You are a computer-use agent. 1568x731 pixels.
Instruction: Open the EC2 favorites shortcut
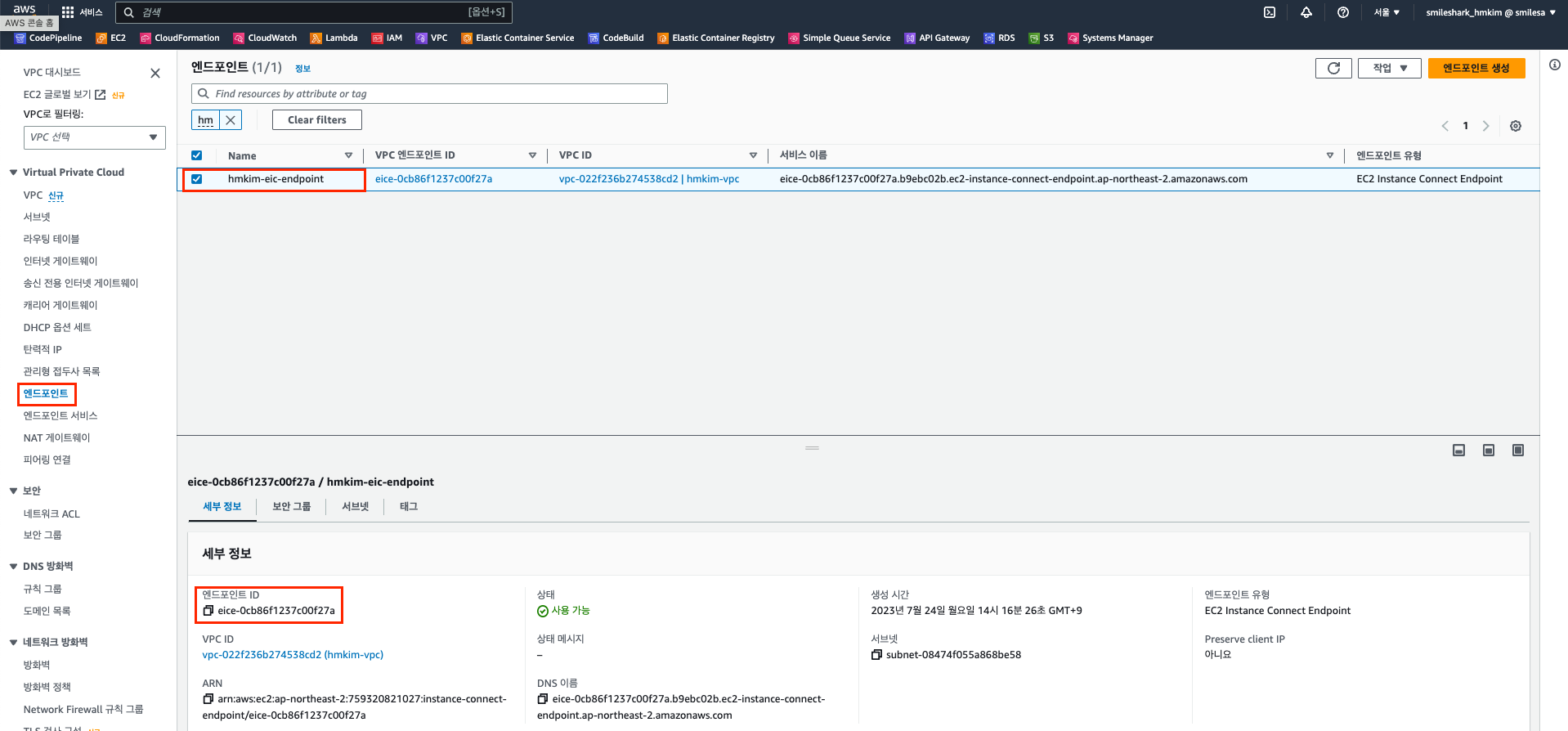111,38
